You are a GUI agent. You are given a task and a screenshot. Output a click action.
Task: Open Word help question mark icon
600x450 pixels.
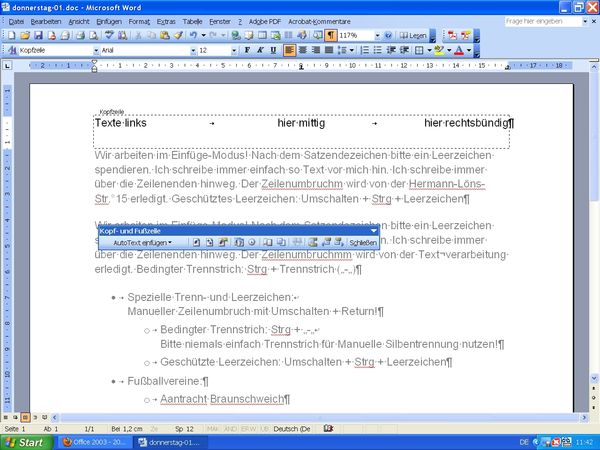coord(388,36)
